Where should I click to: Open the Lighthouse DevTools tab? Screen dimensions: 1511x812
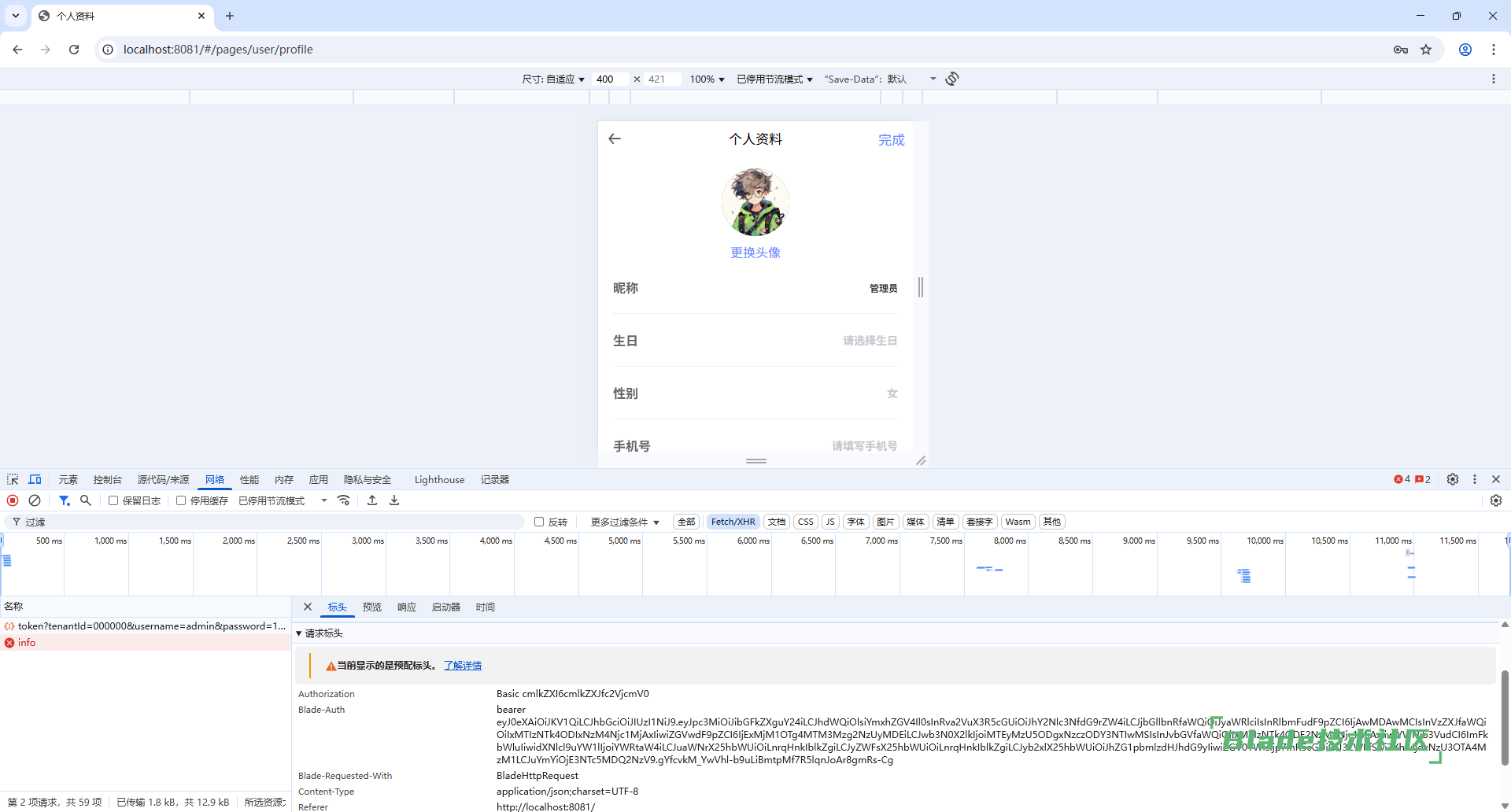[x=439, y=479]
